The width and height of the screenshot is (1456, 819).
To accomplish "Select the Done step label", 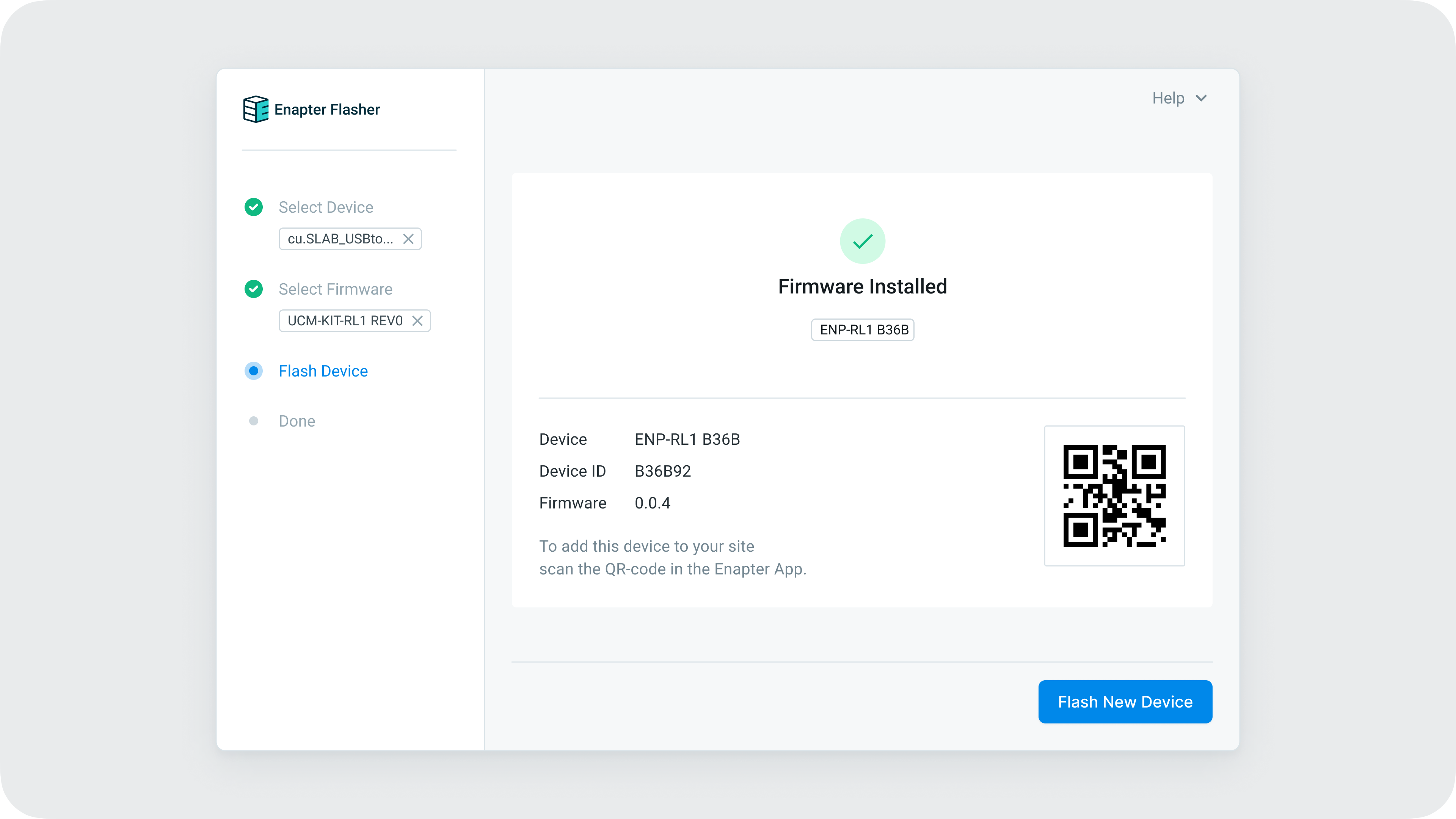I will [297, 421].
